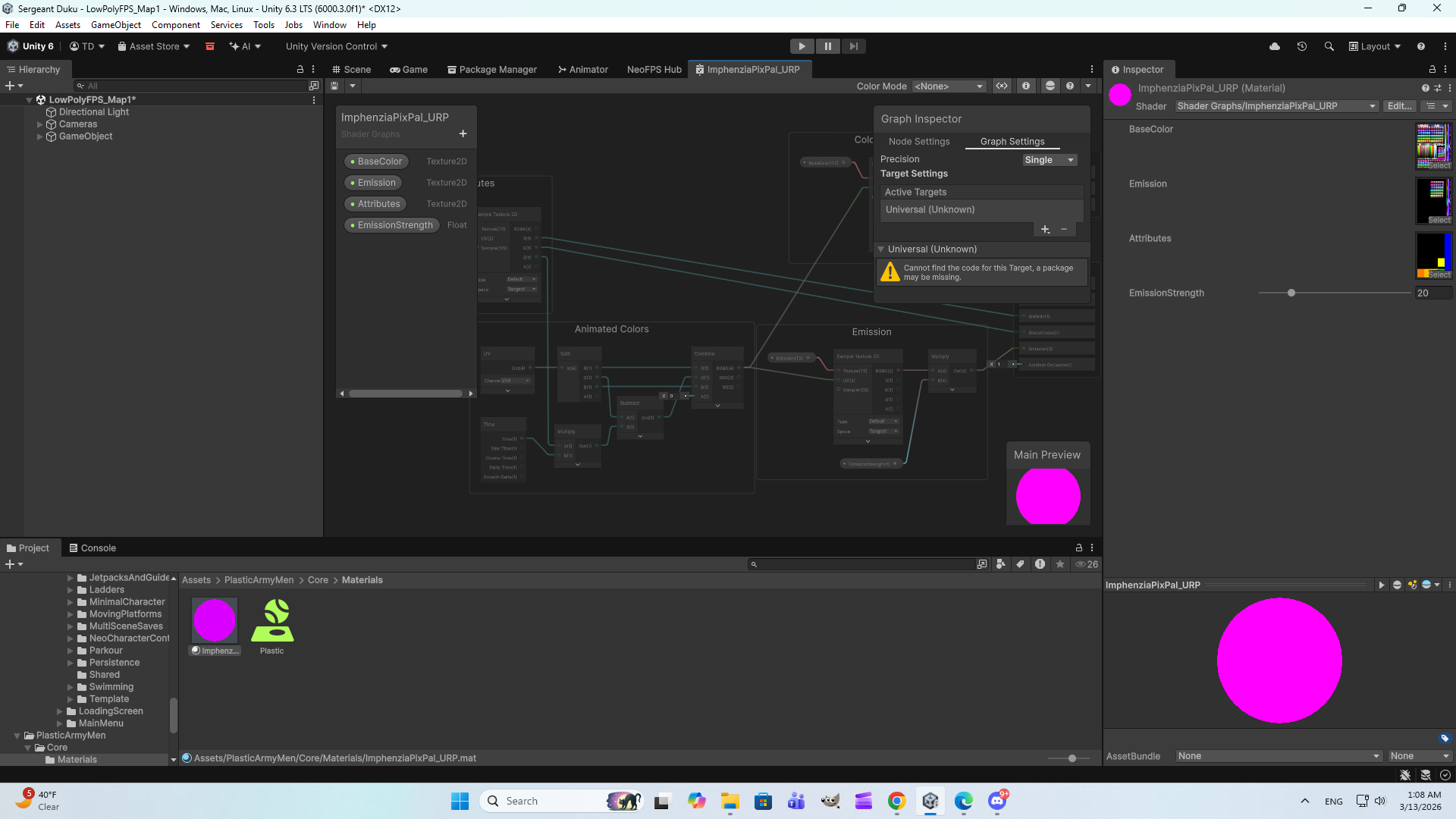This screenshot has width=1456, height=819.
Task: Add a property with Blackboard plus icon
Action: pos(463,133)
